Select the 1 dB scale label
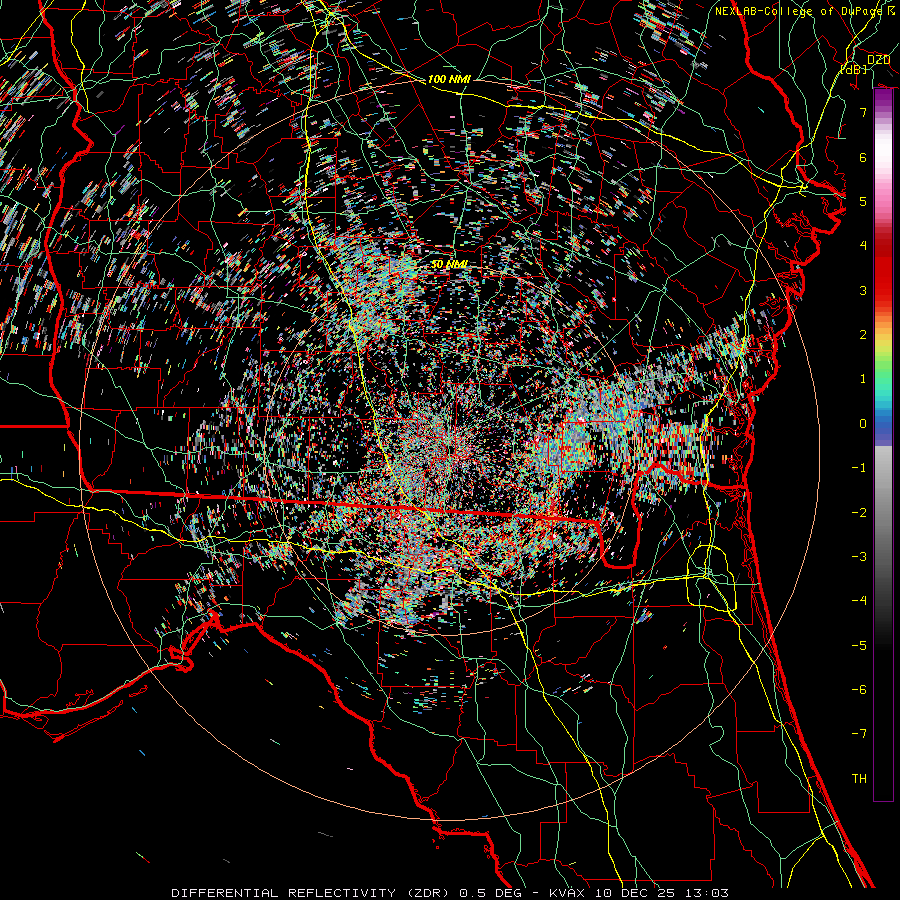This screenshot has width=900, height=900. point(863,379)
